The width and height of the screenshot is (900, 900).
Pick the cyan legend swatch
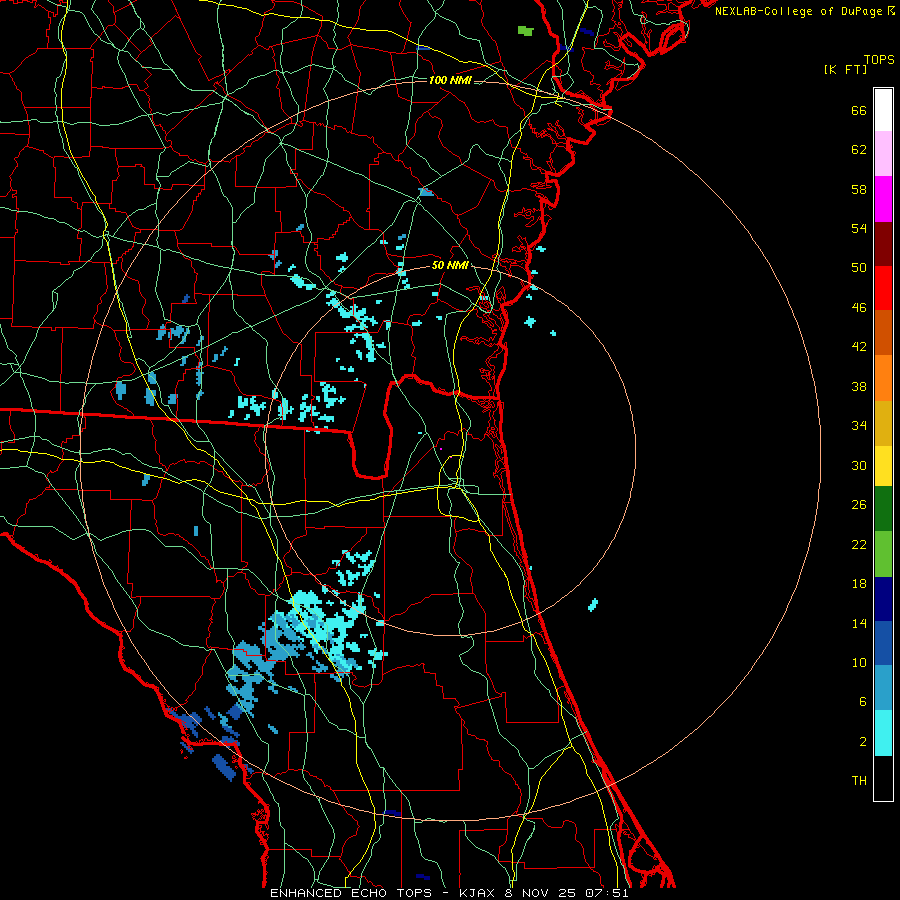pyautogui.click(x=883, y=733)
